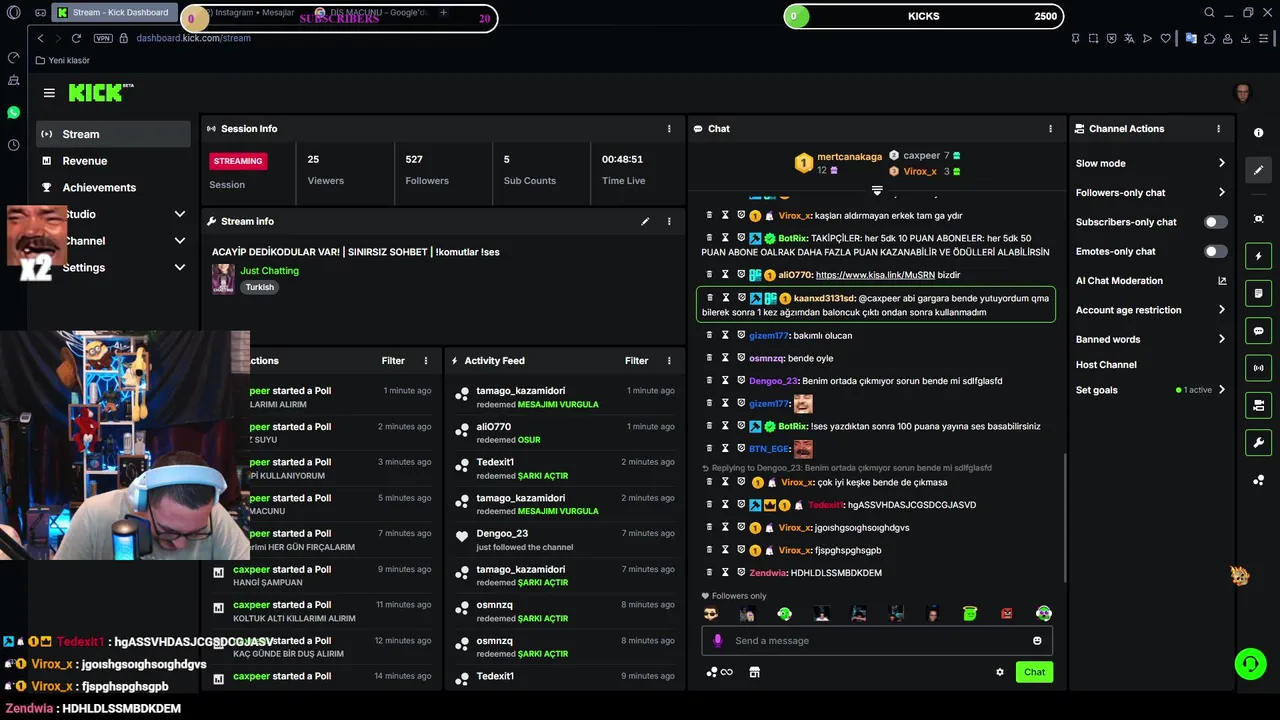The width and height of the screenshot is (1280, 720).
Task: Click the browser search icon top right
Action: 1209,13
